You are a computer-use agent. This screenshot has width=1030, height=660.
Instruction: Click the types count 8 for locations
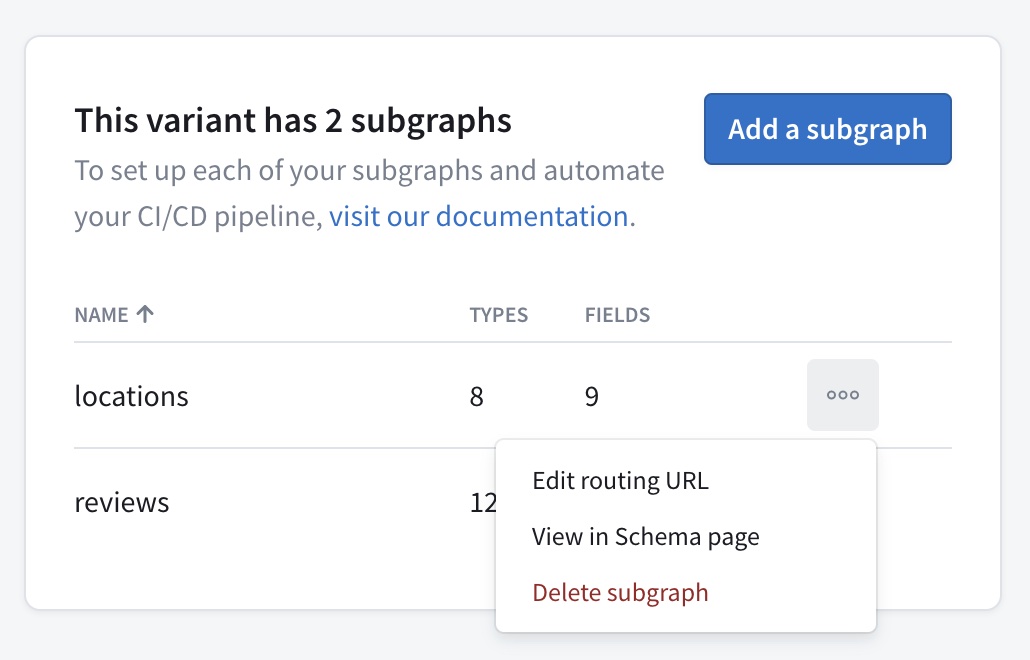tap(476, 395)
